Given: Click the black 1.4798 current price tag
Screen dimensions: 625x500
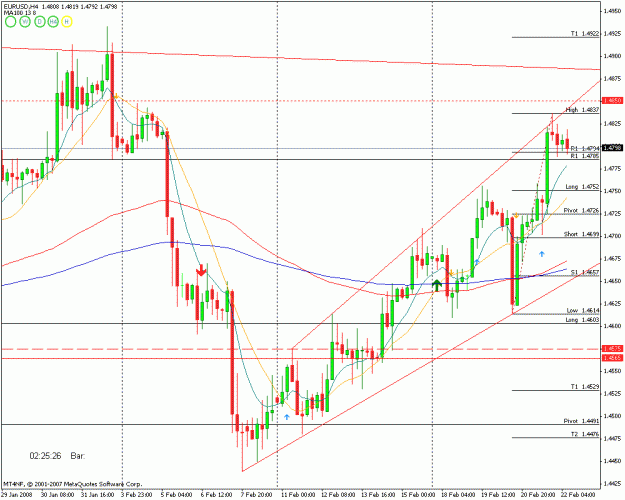Looking at the screenshot, I should 613,148.
